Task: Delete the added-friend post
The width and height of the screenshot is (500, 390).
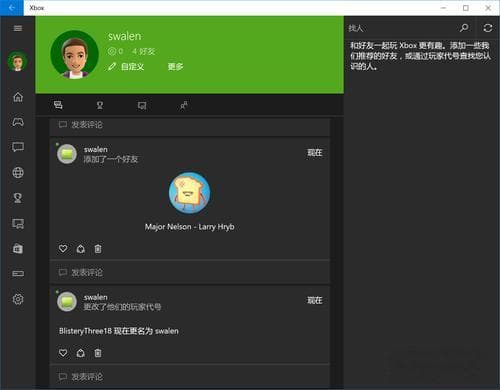Action: click(98, 249)
